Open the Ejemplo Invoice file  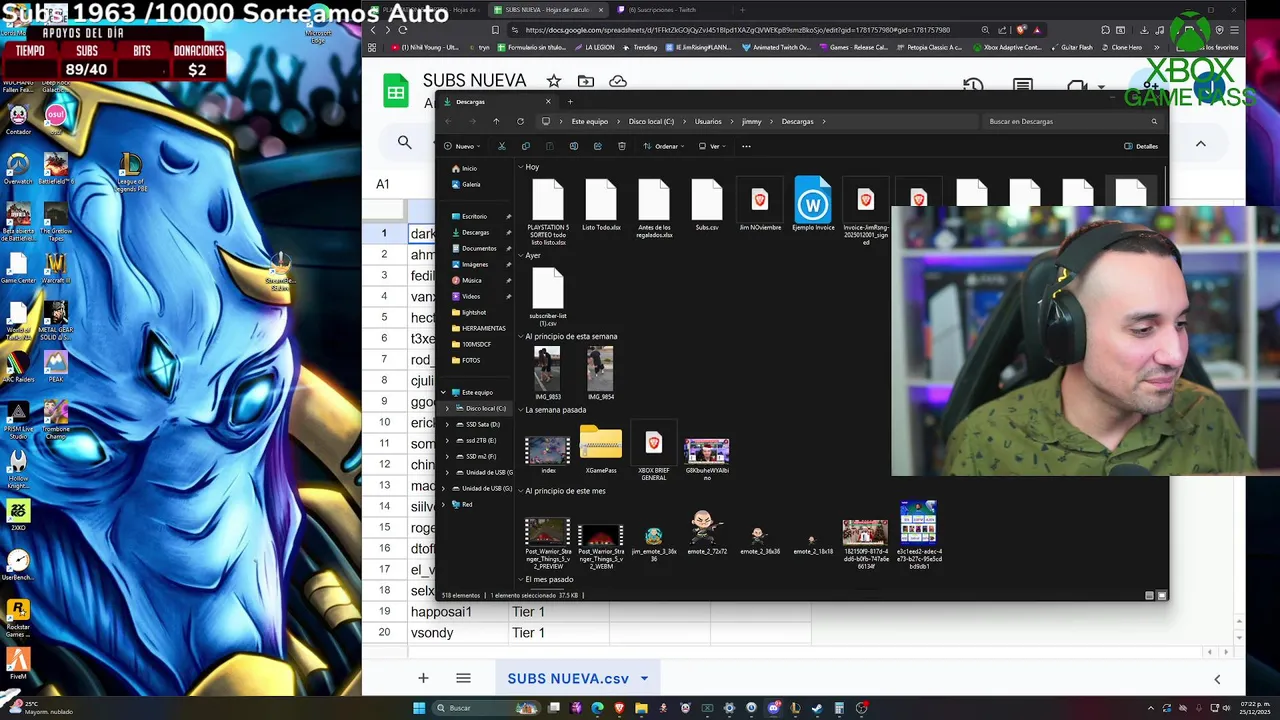pyautogui.click(x=813, y=204)
